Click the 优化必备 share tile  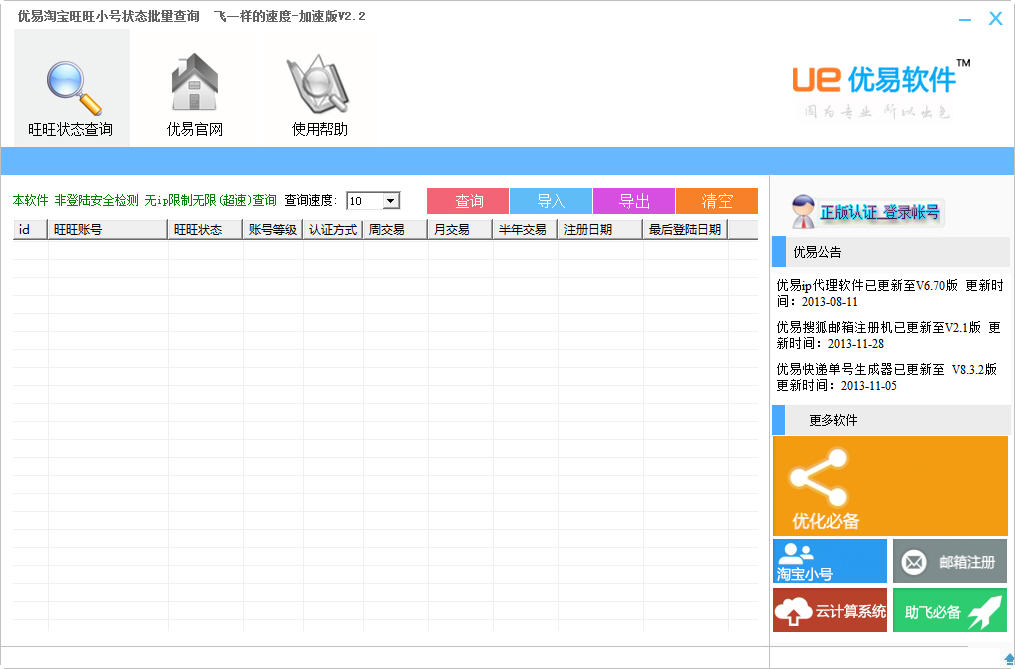click(890, 485)
